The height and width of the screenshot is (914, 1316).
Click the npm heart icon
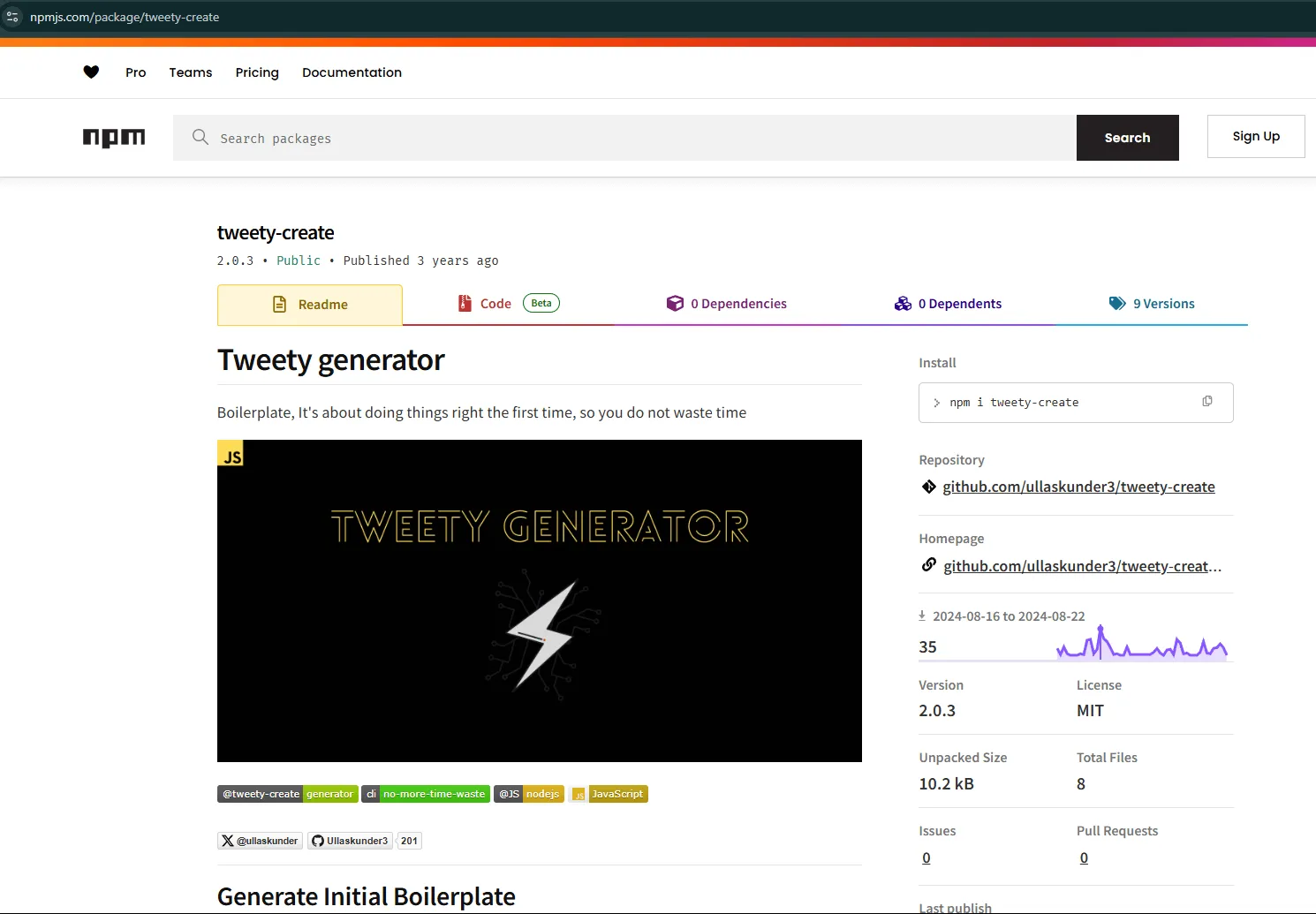(91, 72)
